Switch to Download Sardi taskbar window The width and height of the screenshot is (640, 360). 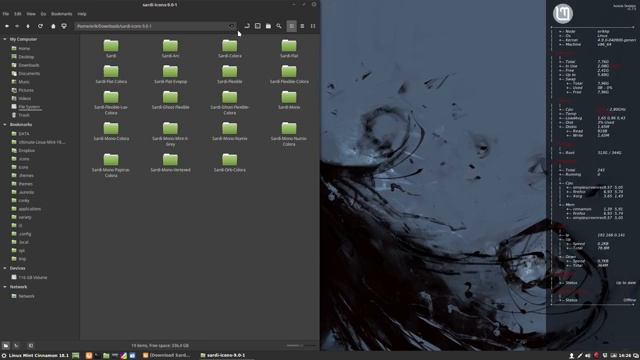click(167, 356)
